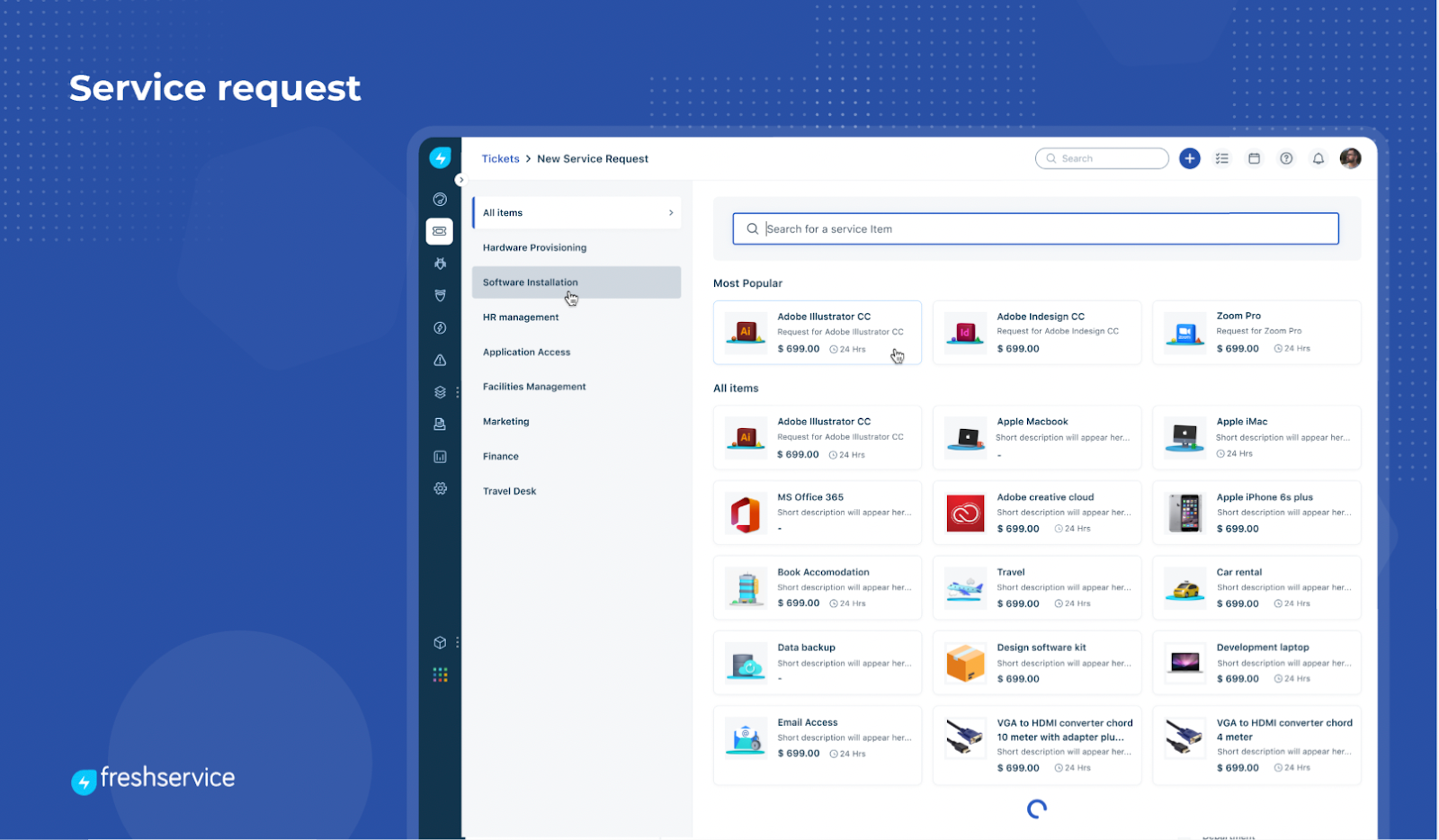Image resolution: width=1439 pixels, height=840 pixels.
Task: Select Travel Desk category
Action: click(x=576, y=491)
